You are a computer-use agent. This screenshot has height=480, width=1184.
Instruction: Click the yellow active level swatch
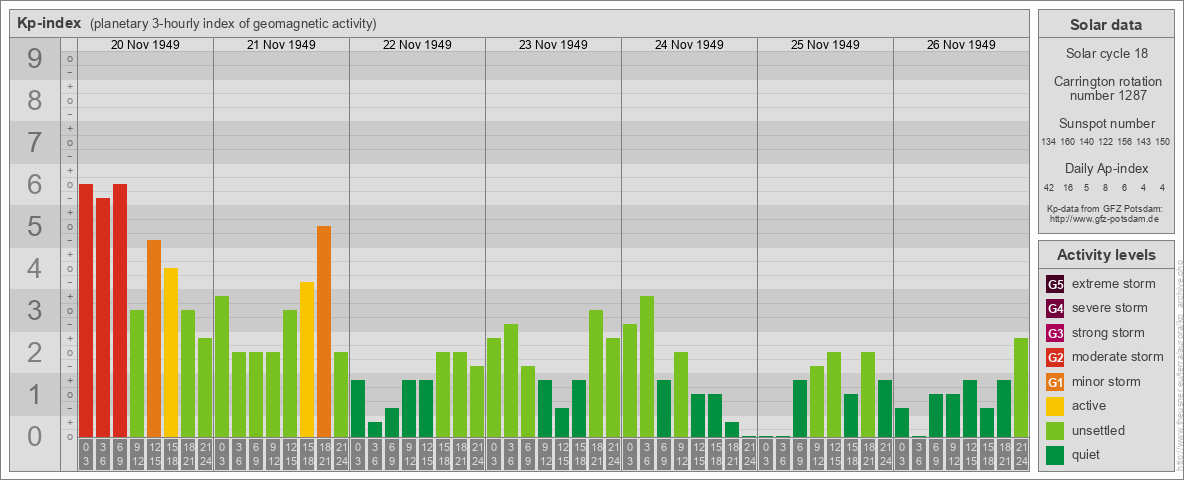coord(1055,406)
